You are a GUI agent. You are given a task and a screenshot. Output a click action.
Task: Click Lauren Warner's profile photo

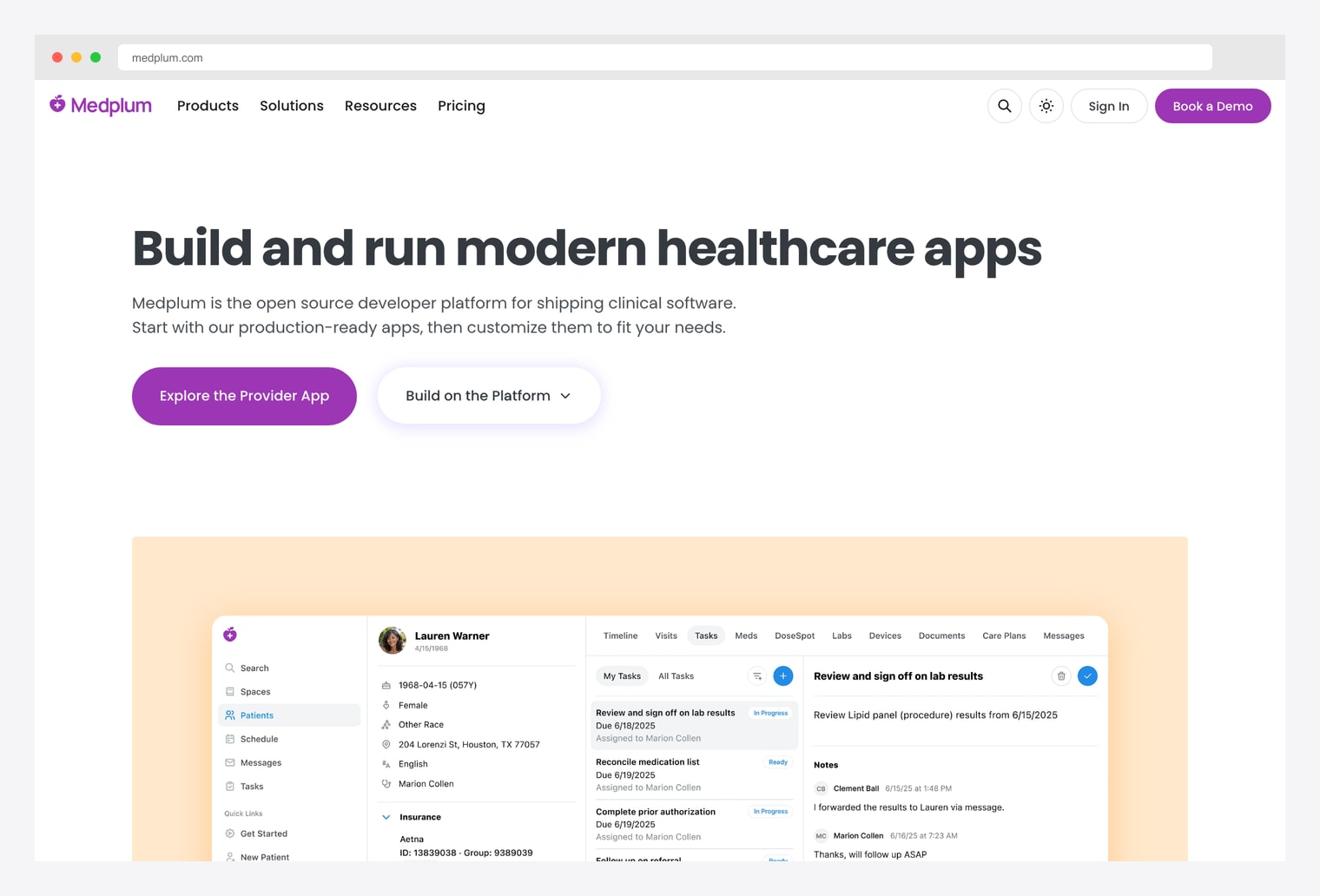(393, 641)
